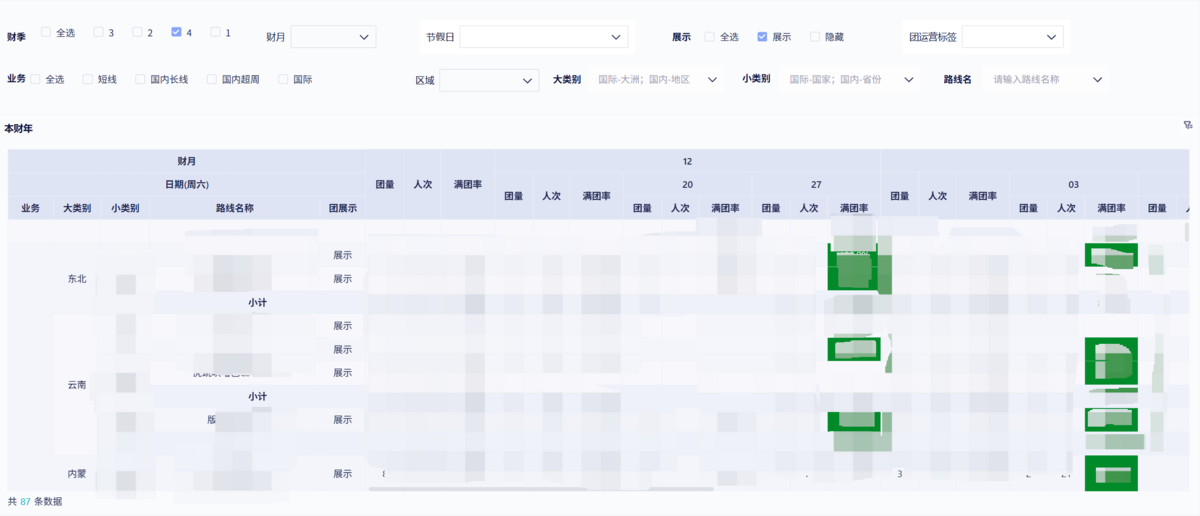The height and width of the screenshot is (516, 1200).
Task: Click 人次 header under date 20
Action: (x=680, y=208)
